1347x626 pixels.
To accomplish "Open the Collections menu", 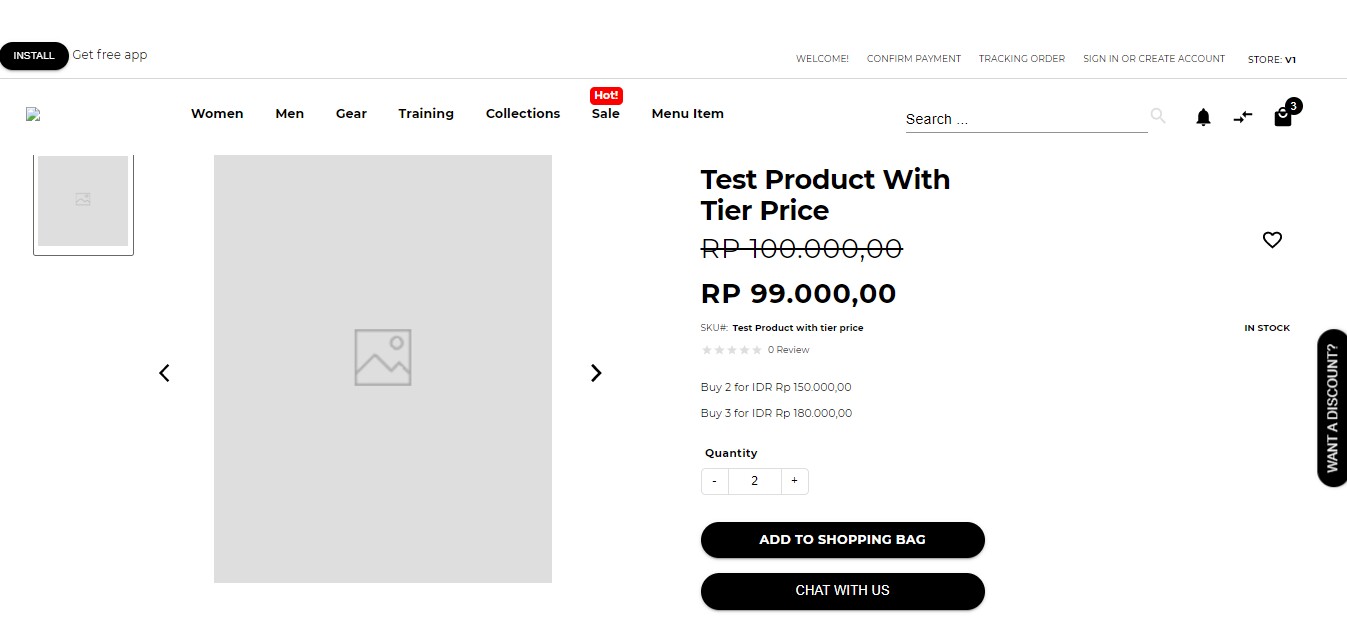I will 522,113.
